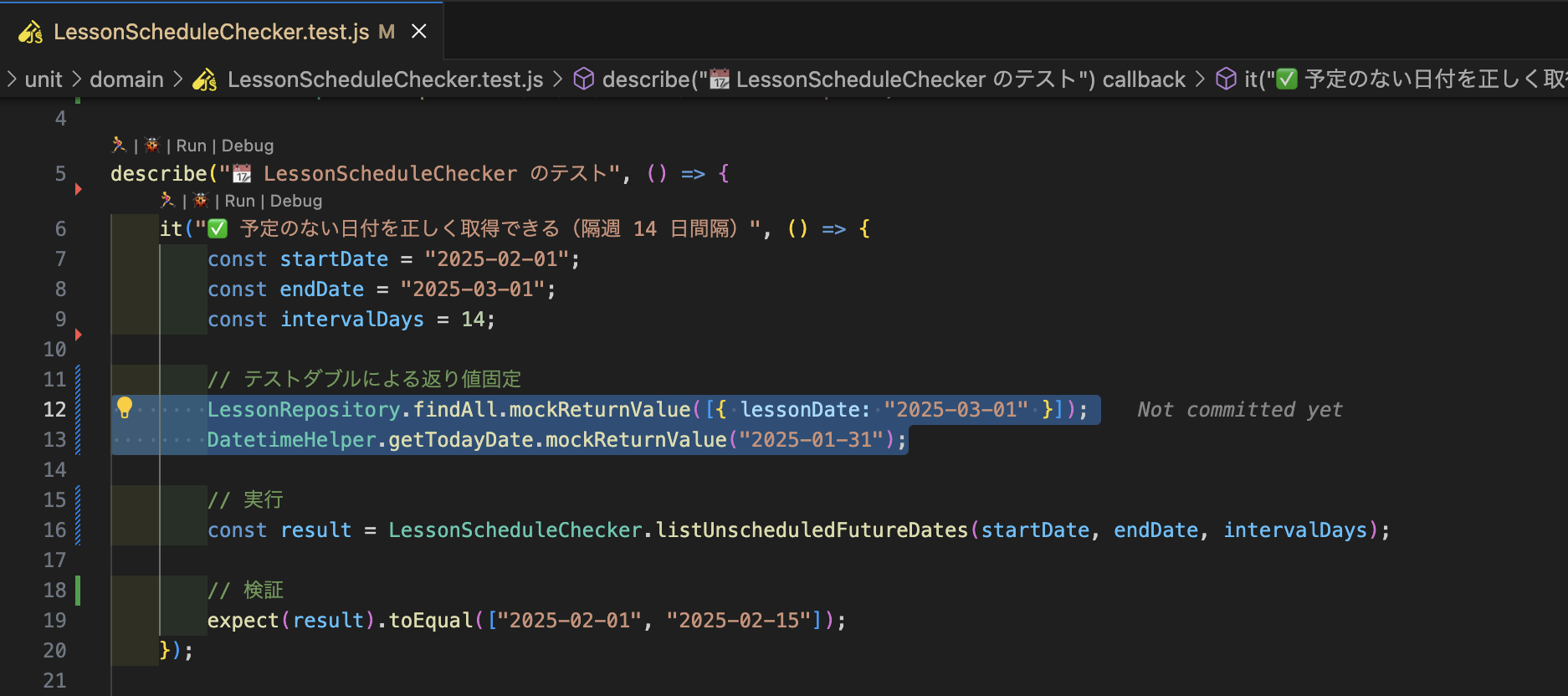This screenshot has width=1568, height=696.
Task: Click the "2025-03-01" value on line 8
Action: pyautogui.click(x=473, y=289)
